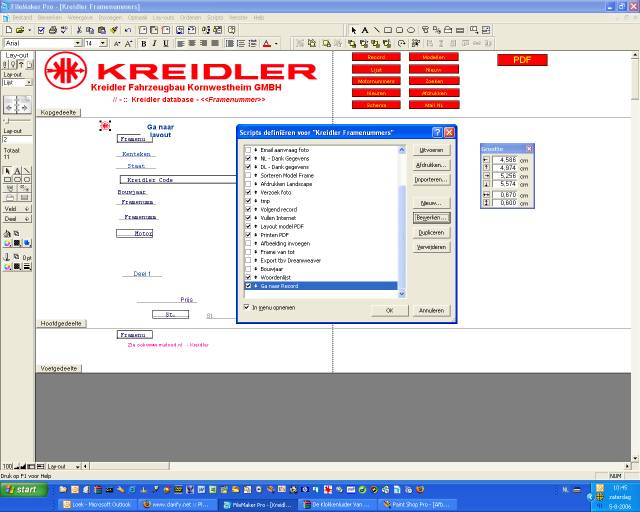640x512 pixels.
Task: Toggle Italic text formatting
Action: (154, 43)
